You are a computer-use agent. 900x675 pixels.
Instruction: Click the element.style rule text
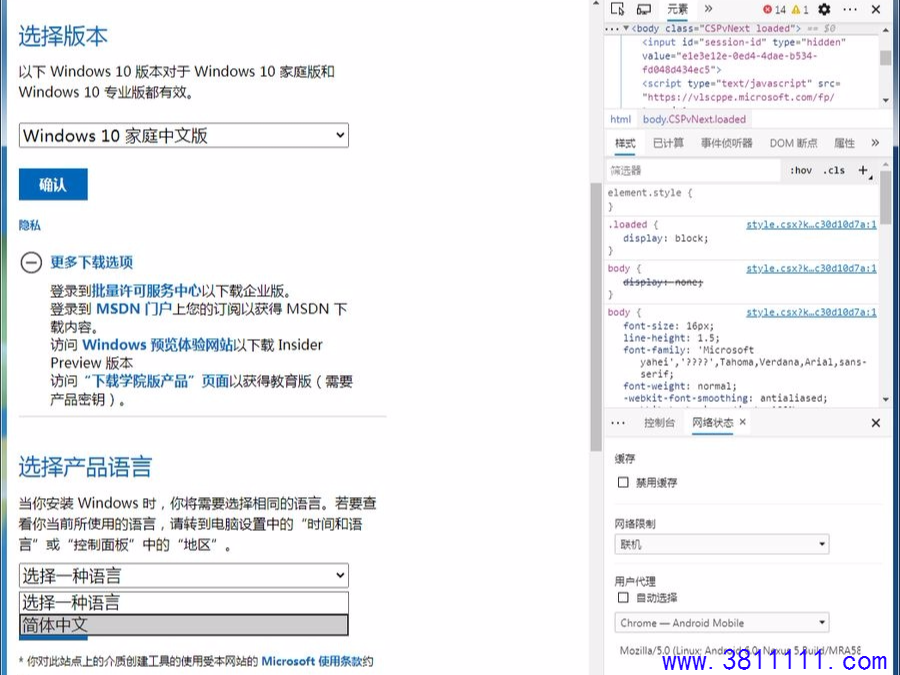[650, 193]
